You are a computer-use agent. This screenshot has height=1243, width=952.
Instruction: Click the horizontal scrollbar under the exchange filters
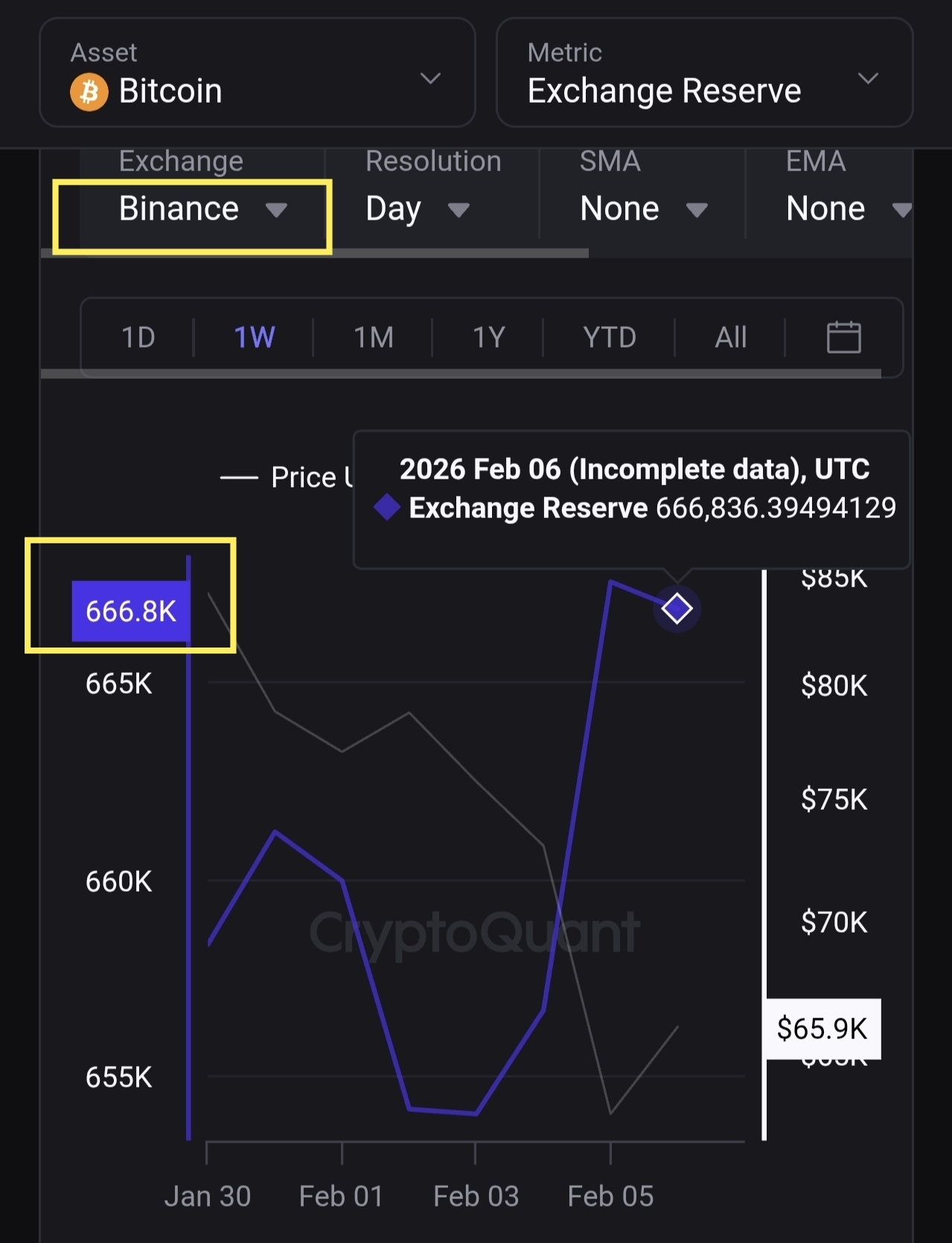click(x=314, y=253)
